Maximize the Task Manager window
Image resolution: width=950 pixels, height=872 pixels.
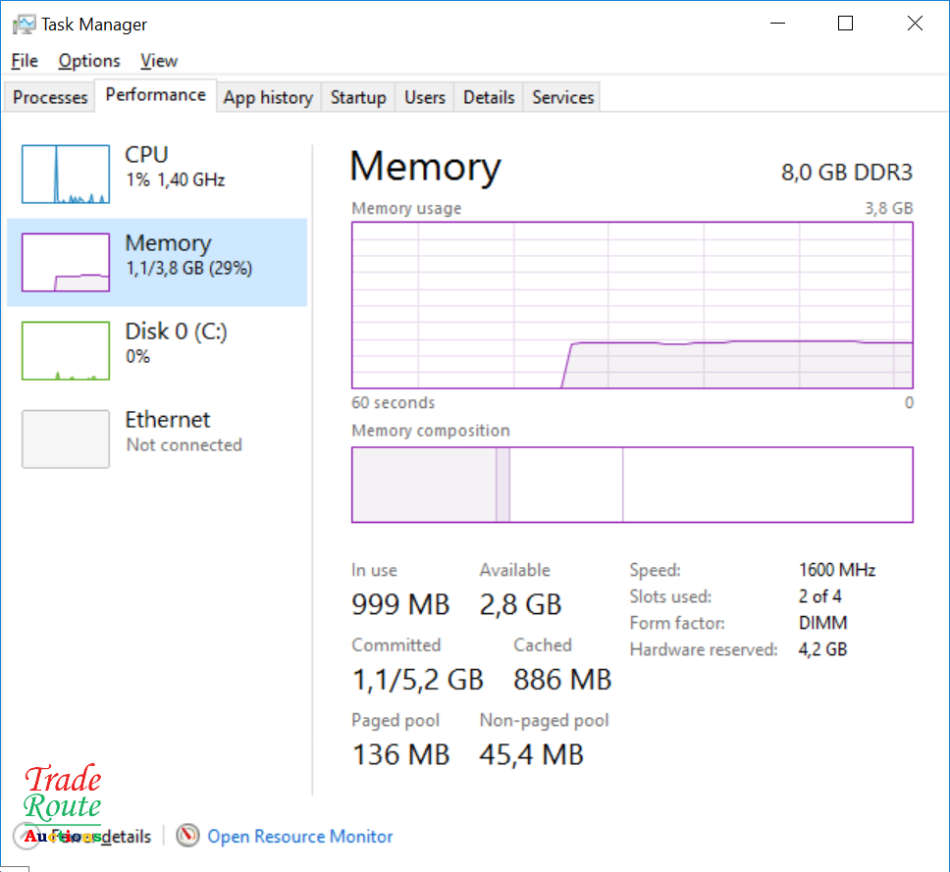845,24
